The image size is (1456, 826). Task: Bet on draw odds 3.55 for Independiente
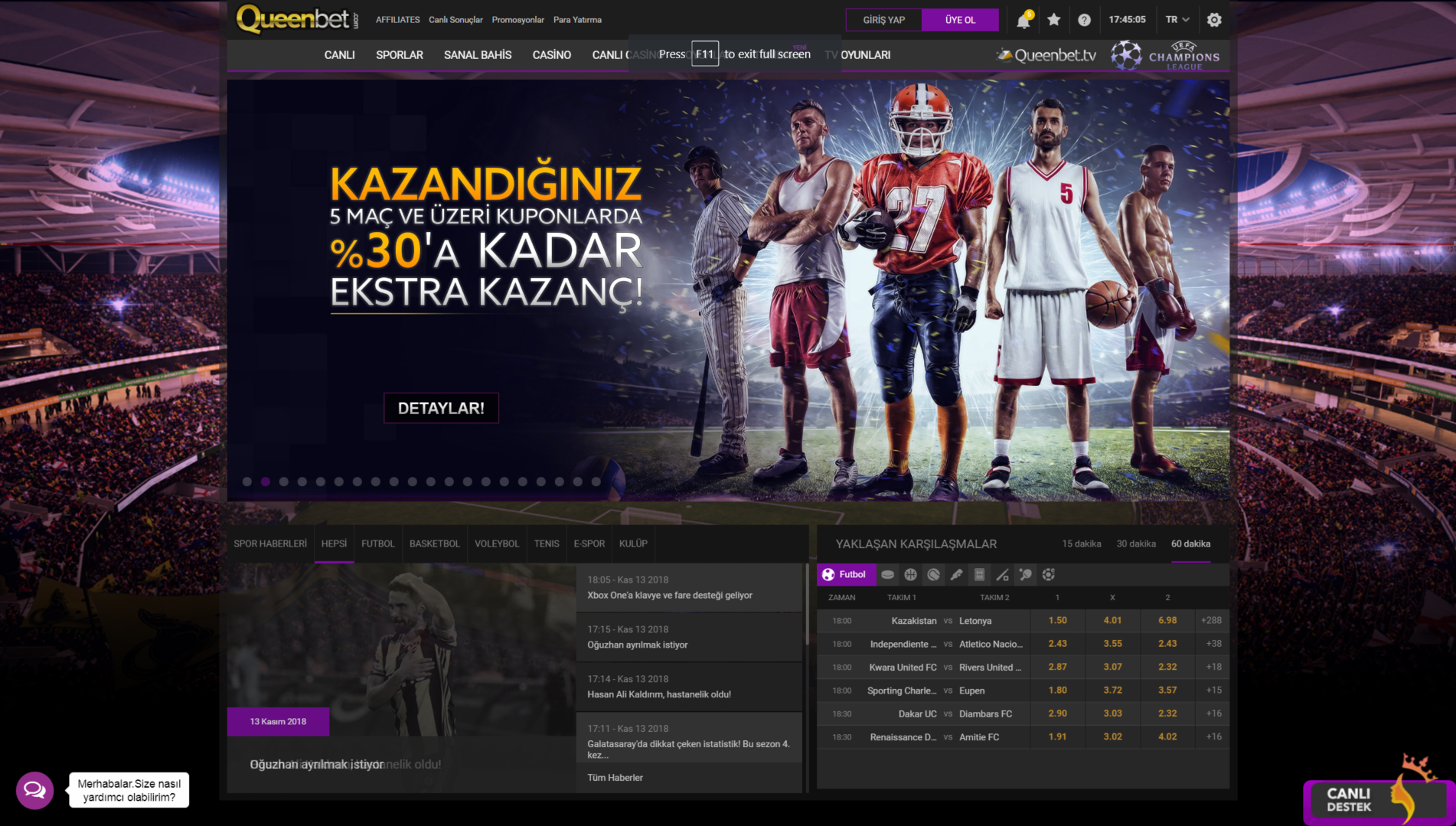pyautogui.click(x=1112, y=644)
